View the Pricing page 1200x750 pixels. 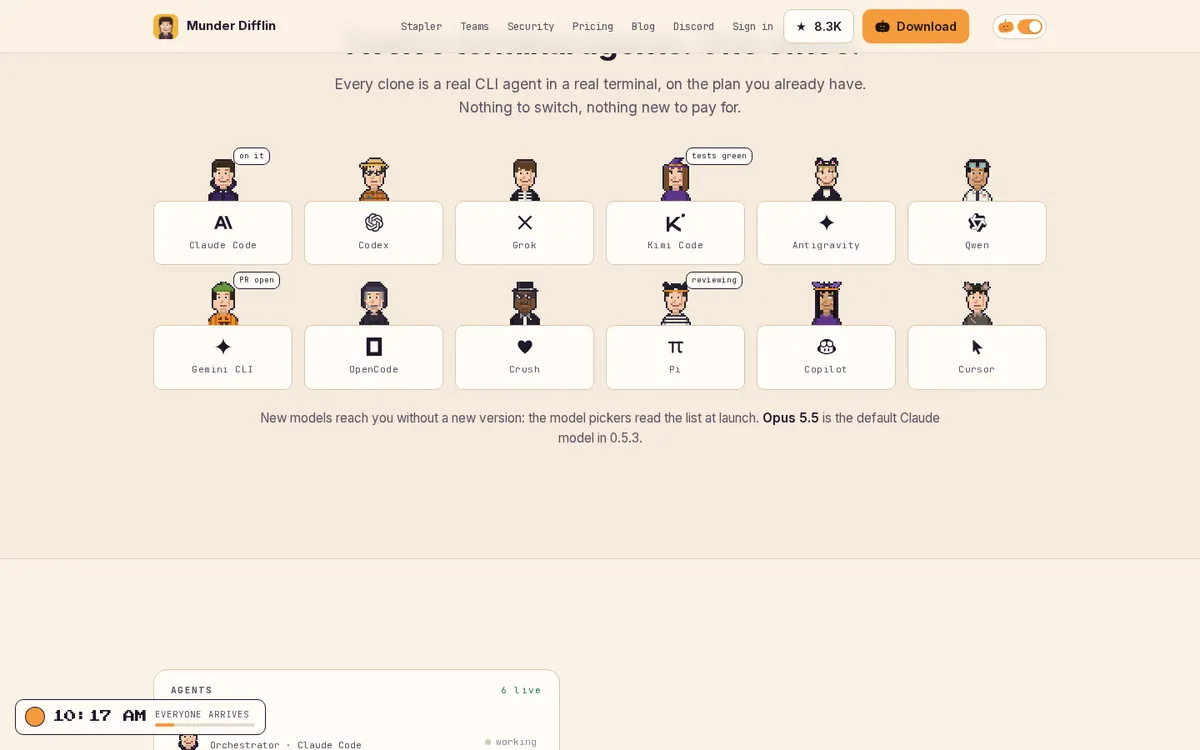(592, 27)
